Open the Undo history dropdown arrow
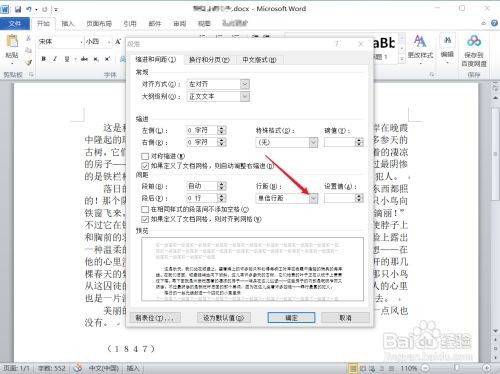The image size is (500, 374). [36, 10]
